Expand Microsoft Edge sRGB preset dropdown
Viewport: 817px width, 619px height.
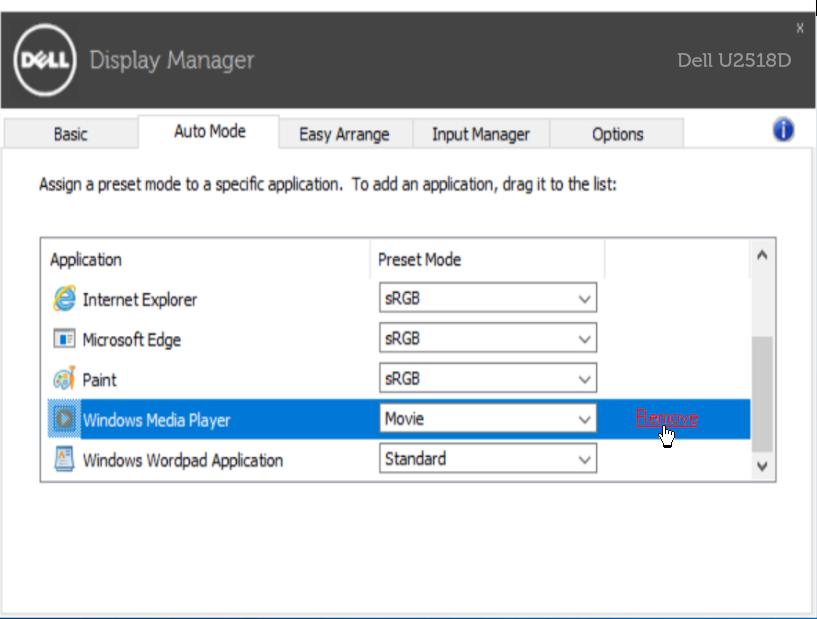pos(488,338)
